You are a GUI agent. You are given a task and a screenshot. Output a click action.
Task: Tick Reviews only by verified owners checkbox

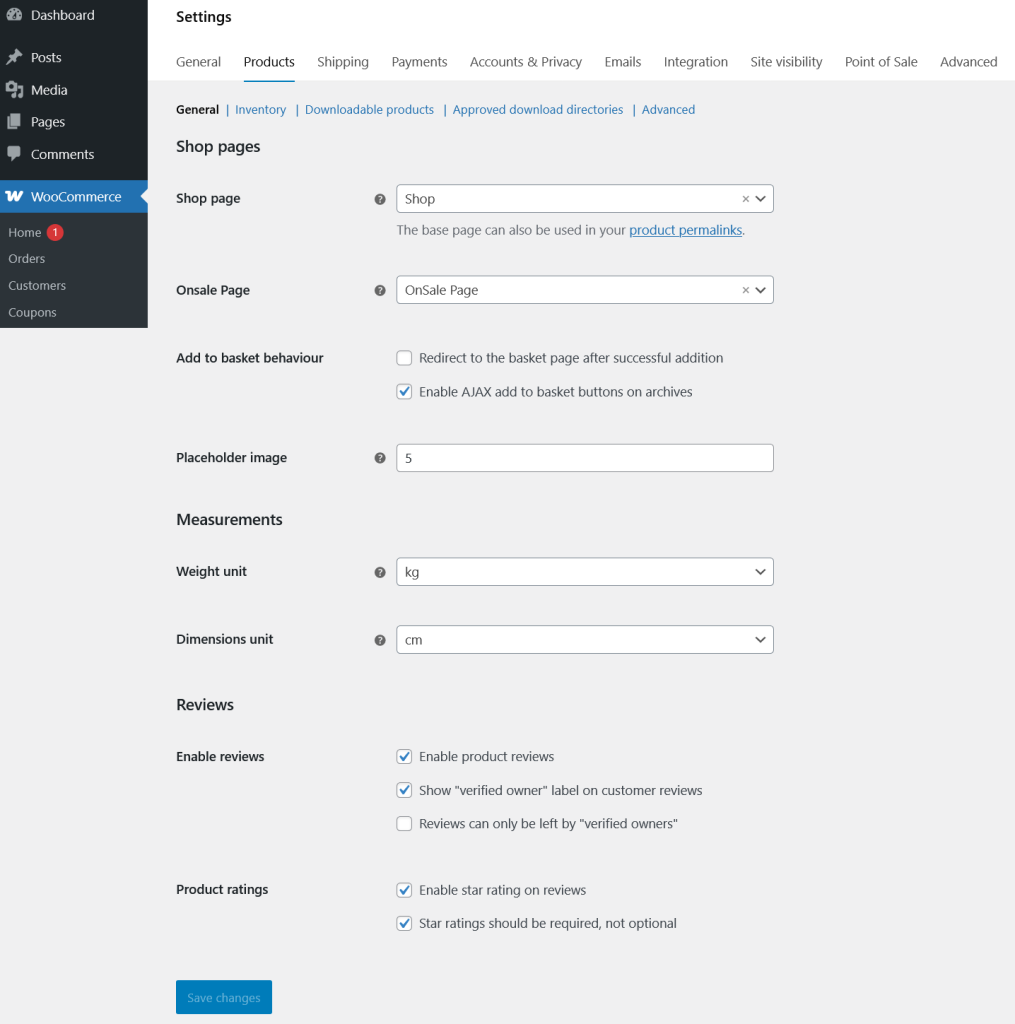[404, 824]
